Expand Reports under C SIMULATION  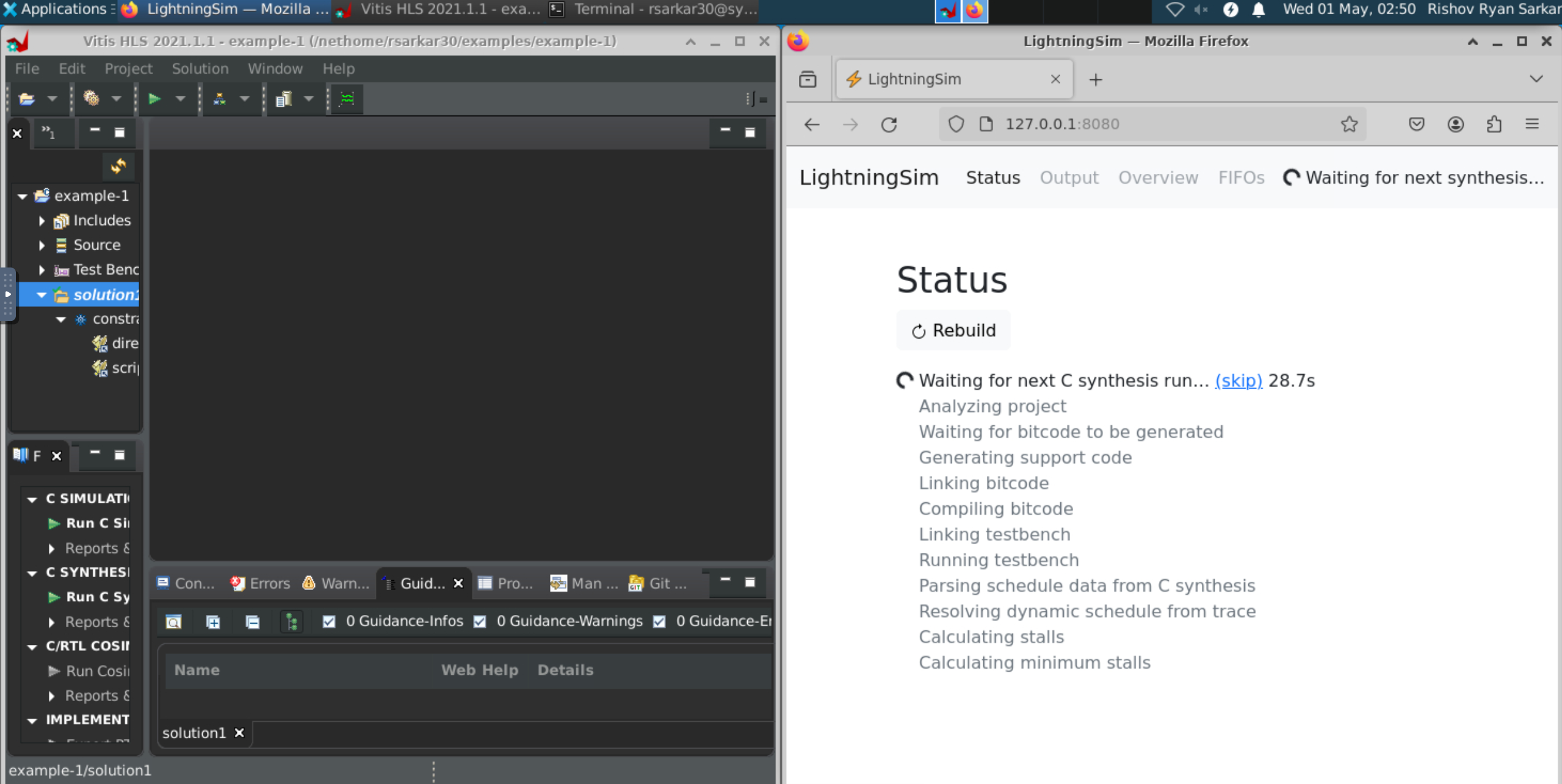[x=51, y=548]
